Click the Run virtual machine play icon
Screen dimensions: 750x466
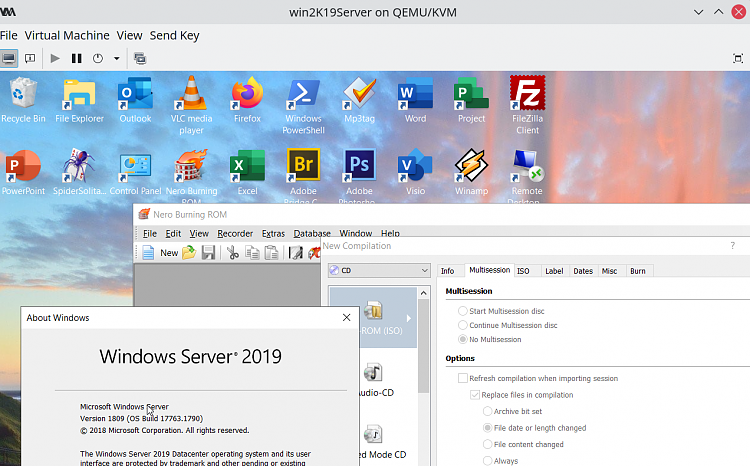55,58
